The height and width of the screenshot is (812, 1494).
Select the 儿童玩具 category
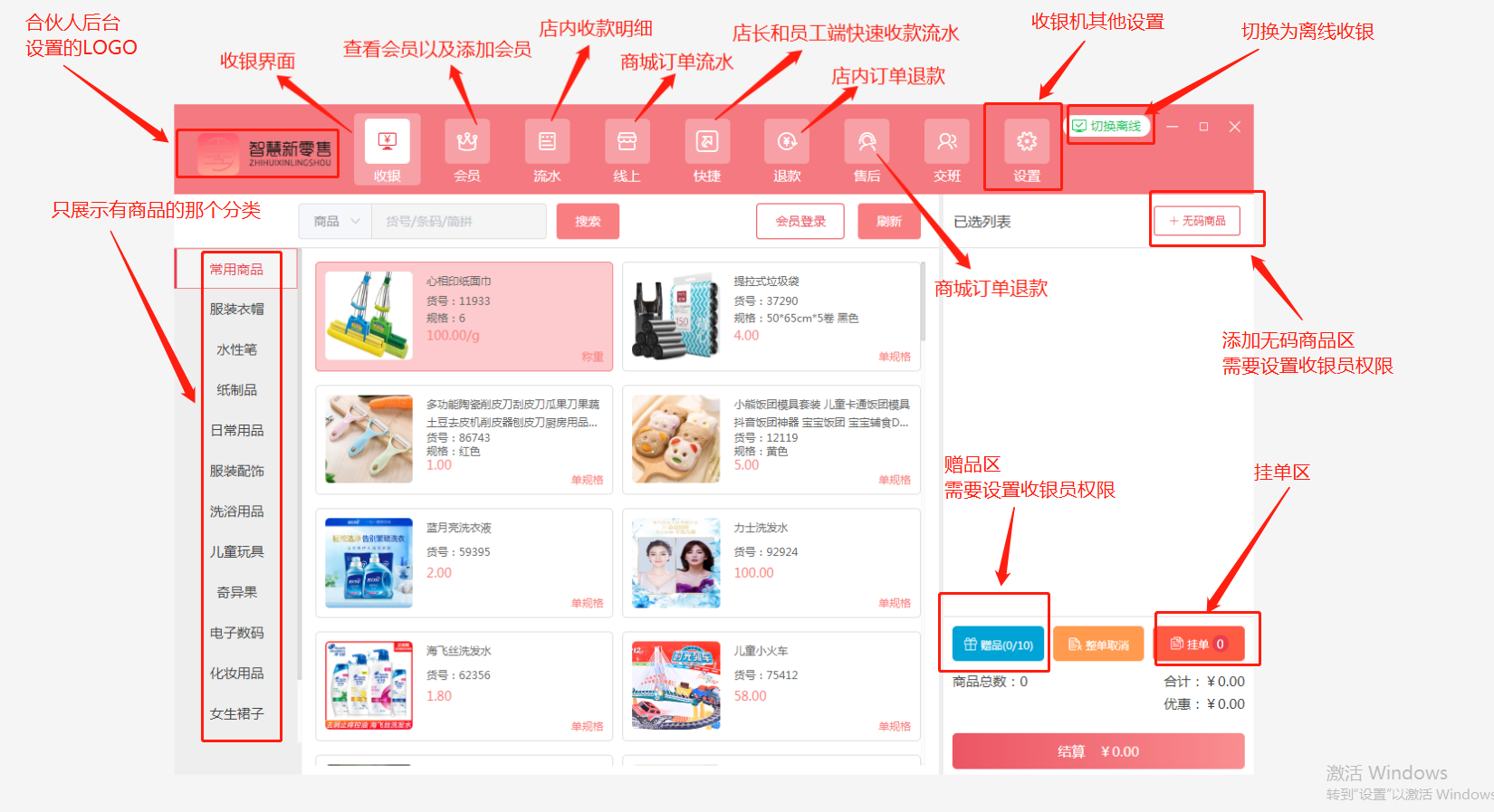point(236,551)
